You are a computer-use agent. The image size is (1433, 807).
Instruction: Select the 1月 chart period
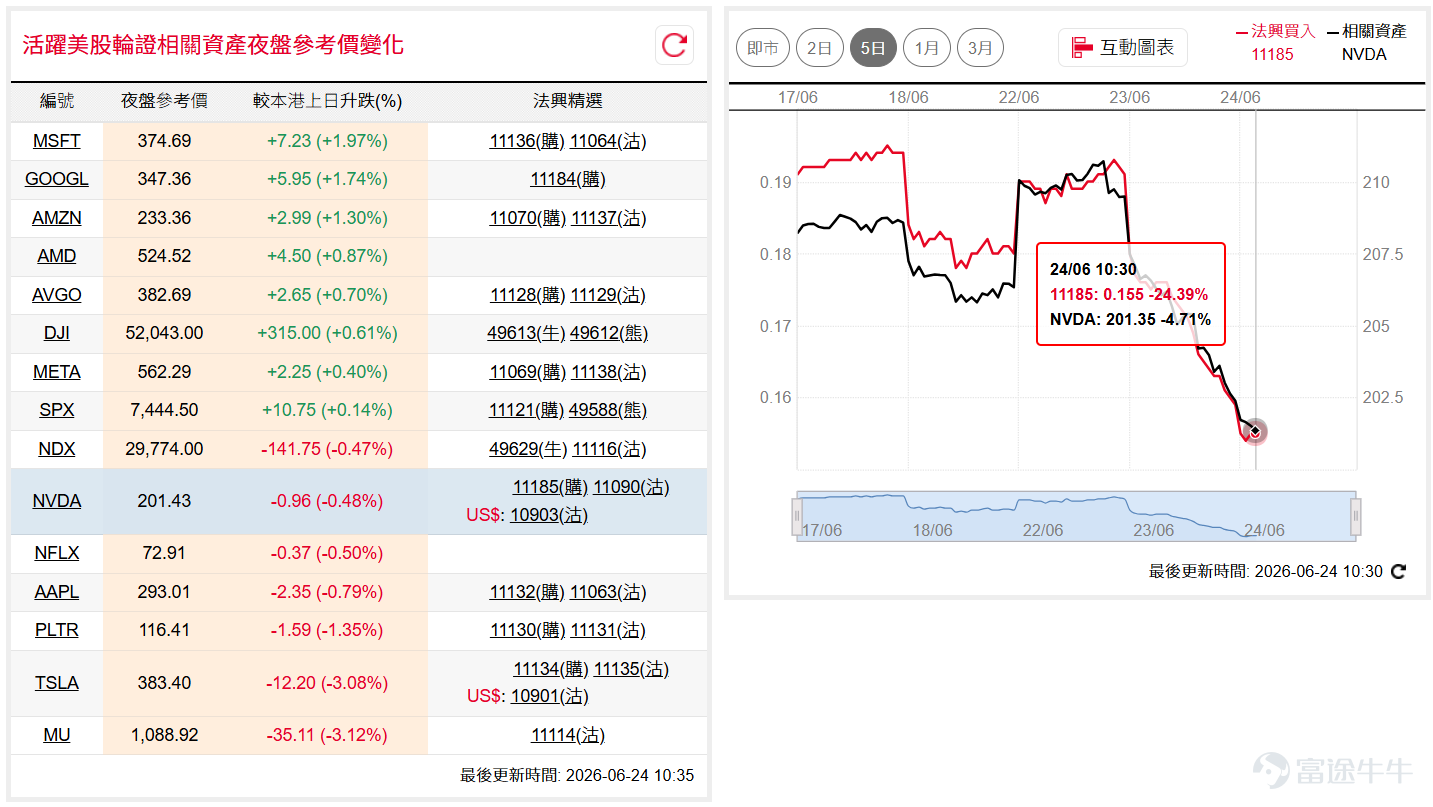click(927, 48)
